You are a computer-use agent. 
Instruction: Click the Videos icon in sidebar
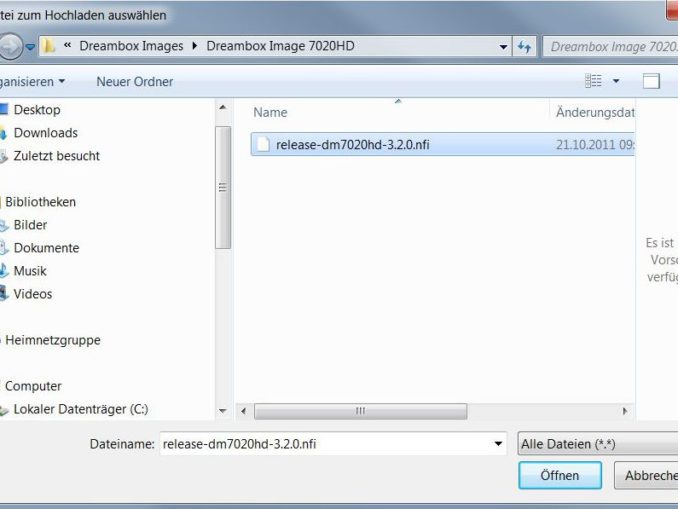(4, 294)
